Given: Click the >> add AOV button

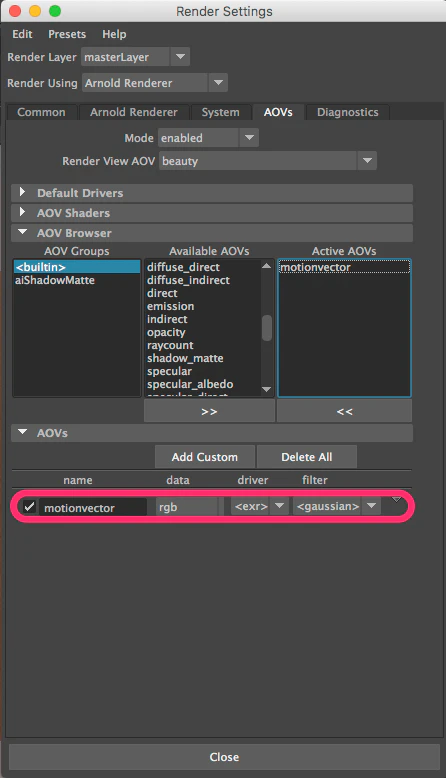Looking at the screenshot, I should point(209,411).
